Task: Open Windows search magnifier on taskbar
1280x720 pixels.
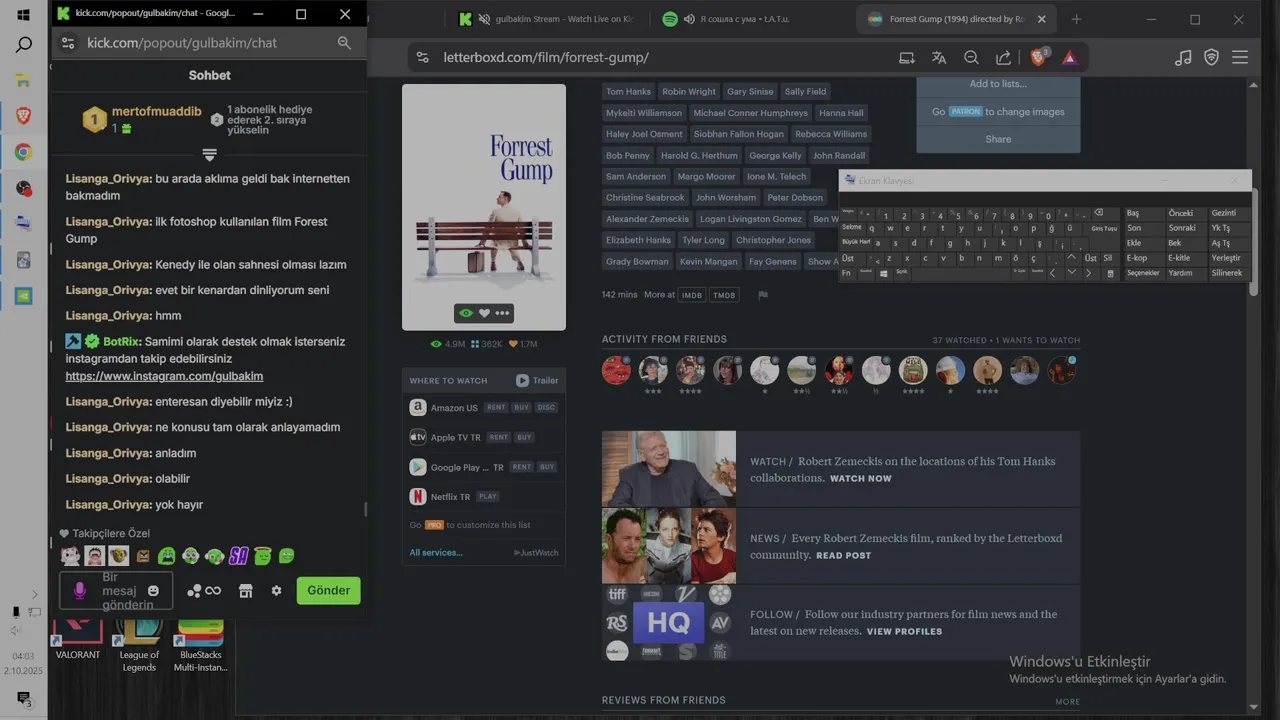Action: click(x=24, y=45)
